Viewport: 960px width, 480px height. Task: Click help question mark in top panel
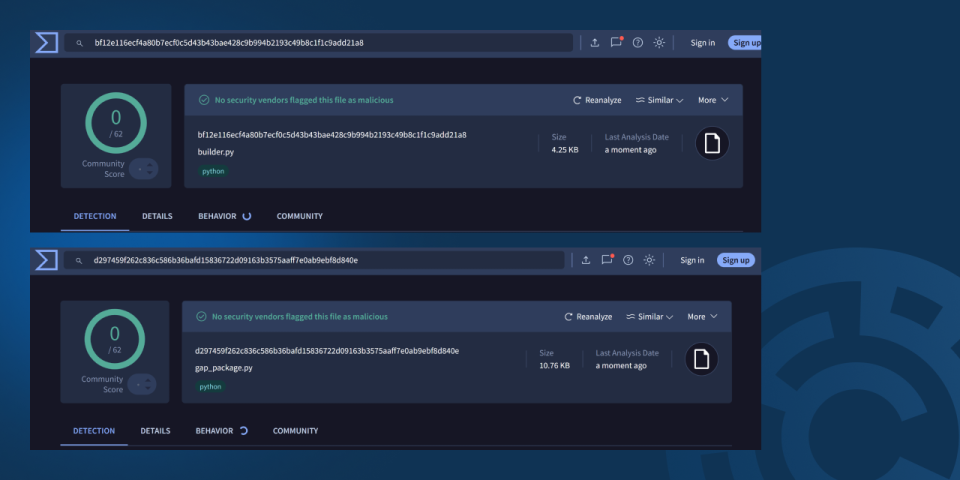click(638, 43)
